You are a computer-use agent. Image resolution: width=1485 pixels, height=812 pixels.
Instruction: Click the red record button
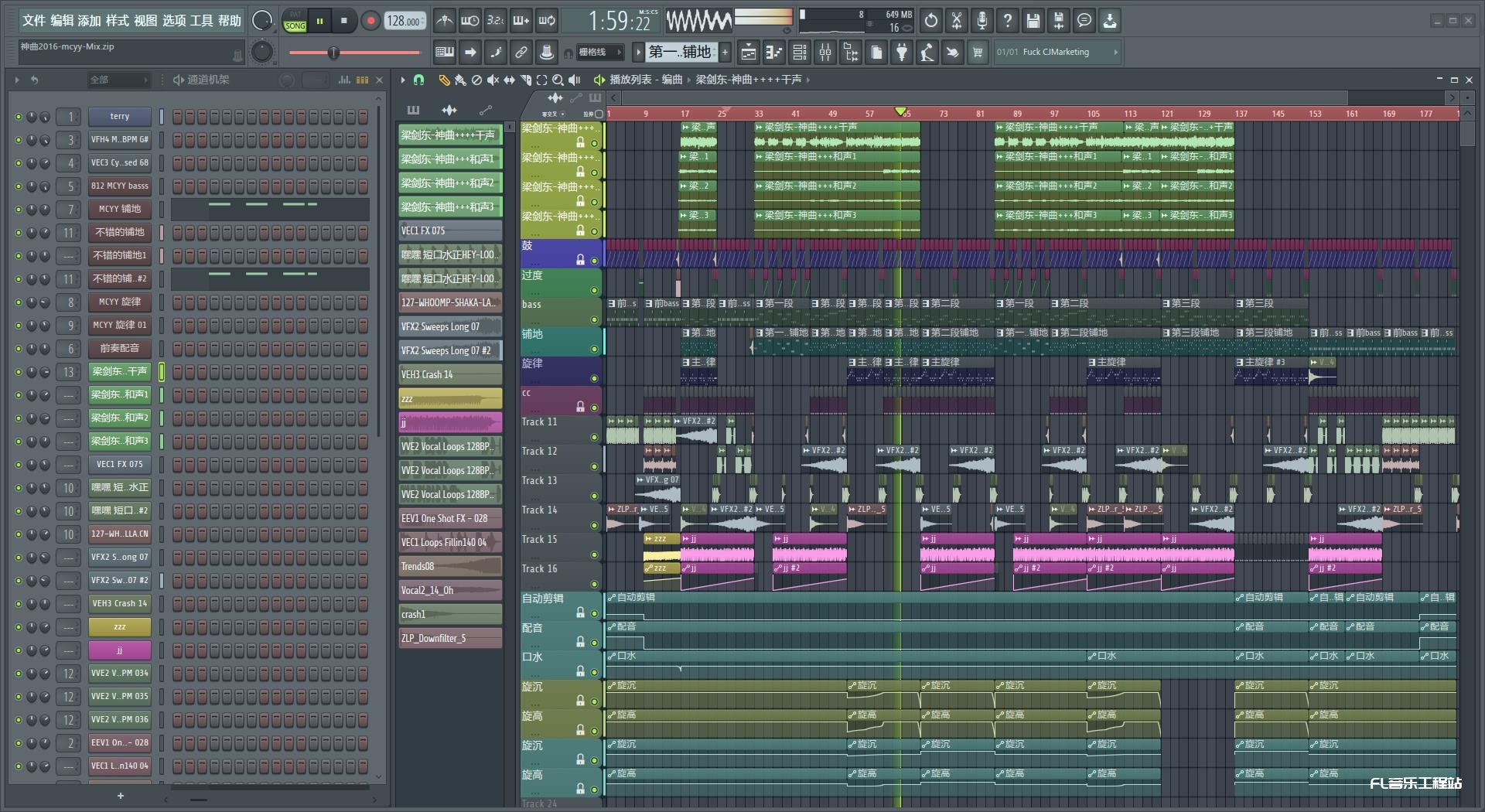click(370, 21)
